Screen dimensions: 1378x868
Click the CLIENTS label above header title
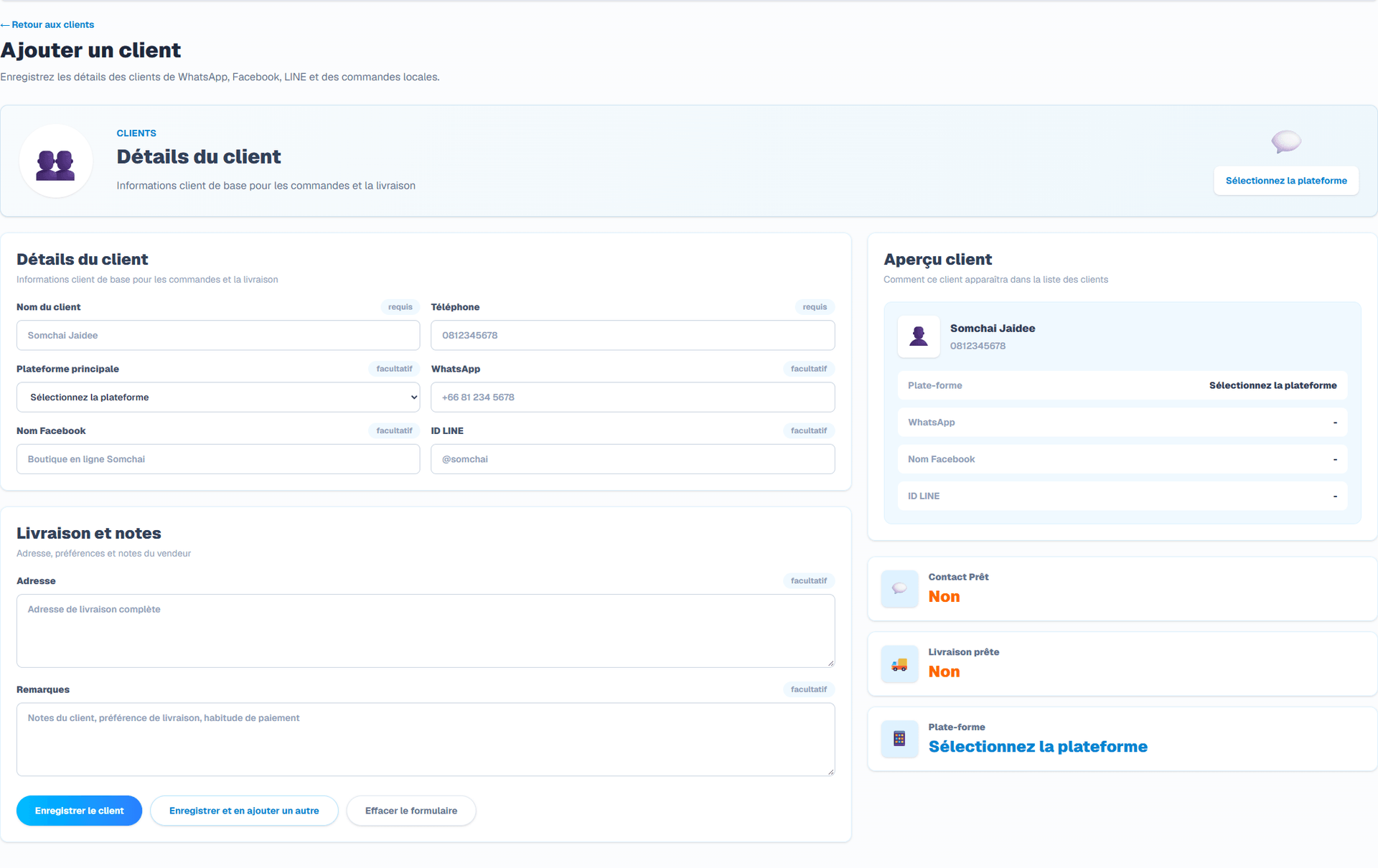(x=136, y=133)
